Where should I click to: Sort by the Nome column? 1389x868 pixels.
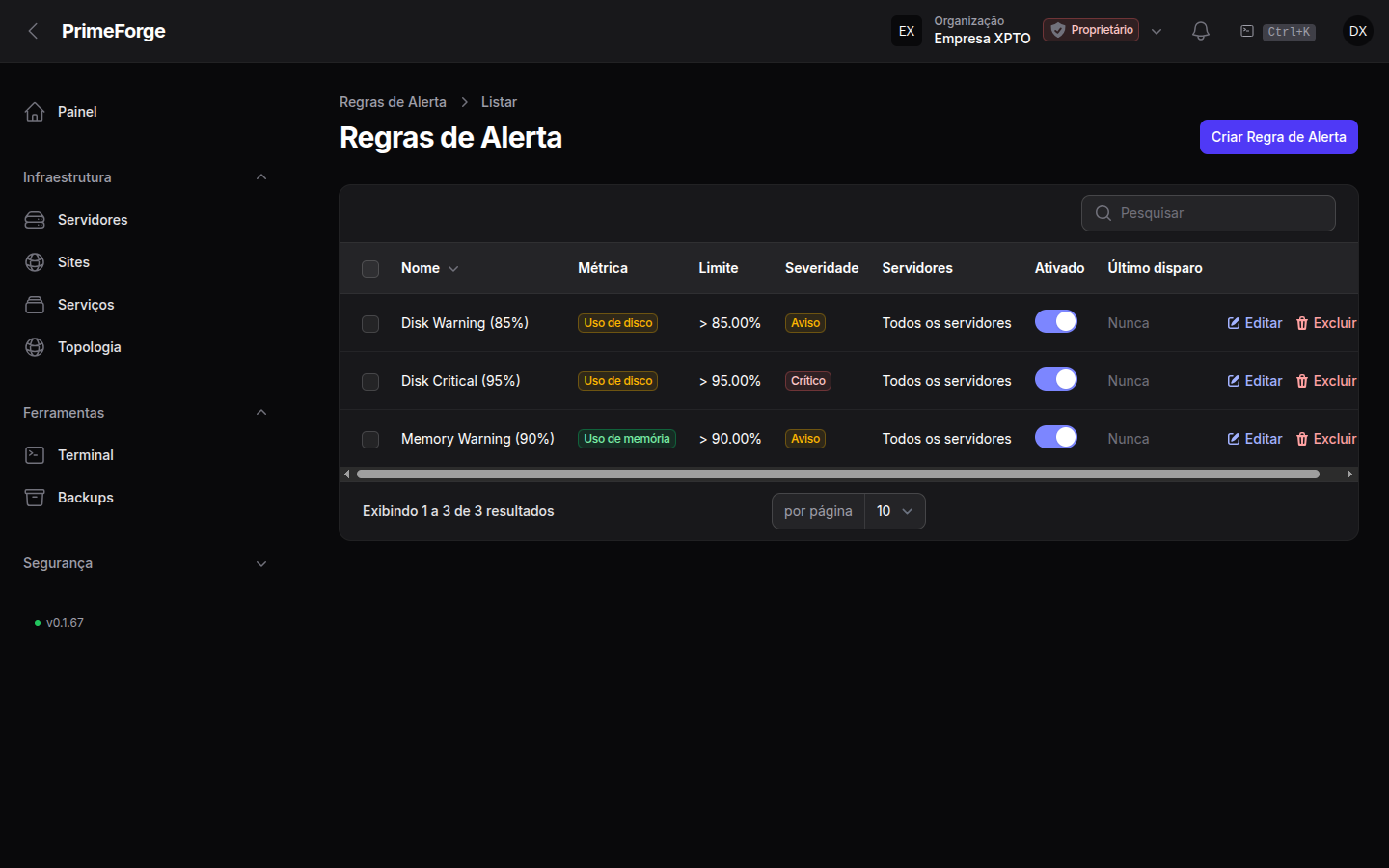tap(429, 268)
